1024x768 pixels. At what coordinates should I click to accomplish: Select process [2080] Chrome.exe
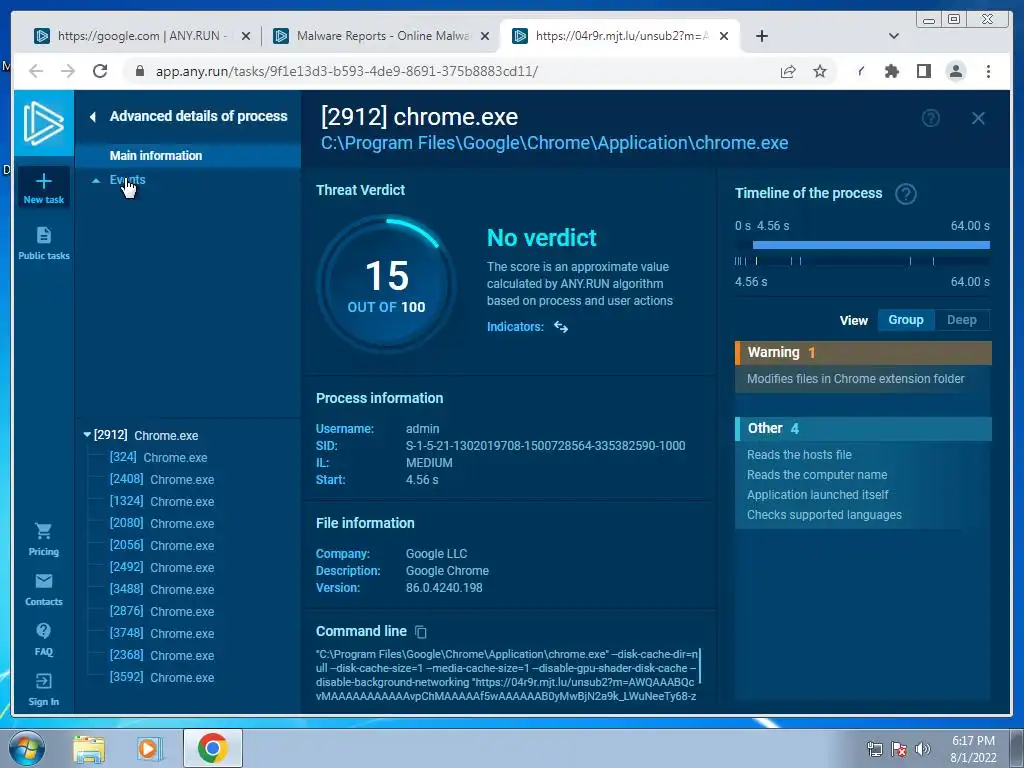tap(162, 523)
